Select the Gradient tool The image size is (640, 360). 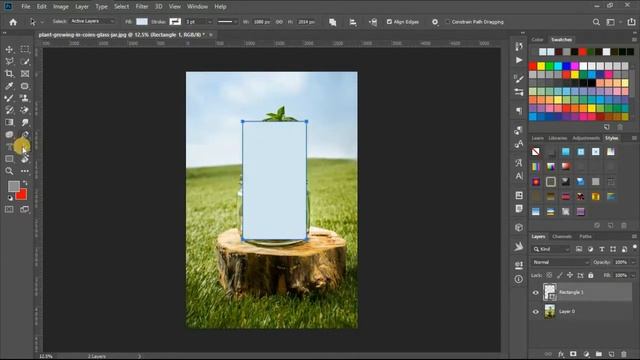[x=9, y=122]
